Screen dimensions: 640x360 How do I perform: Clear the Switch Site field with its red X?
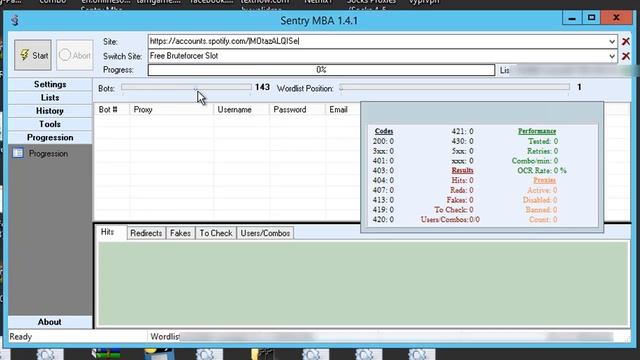(625, 56)
